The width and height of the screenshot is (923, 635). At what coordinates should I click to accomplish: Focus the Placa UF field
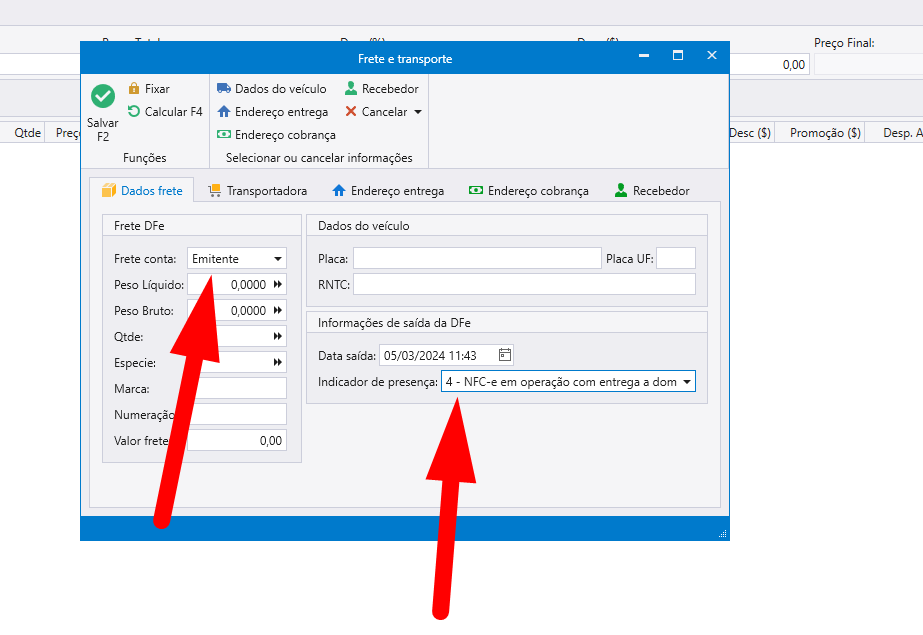click(675, 259)
